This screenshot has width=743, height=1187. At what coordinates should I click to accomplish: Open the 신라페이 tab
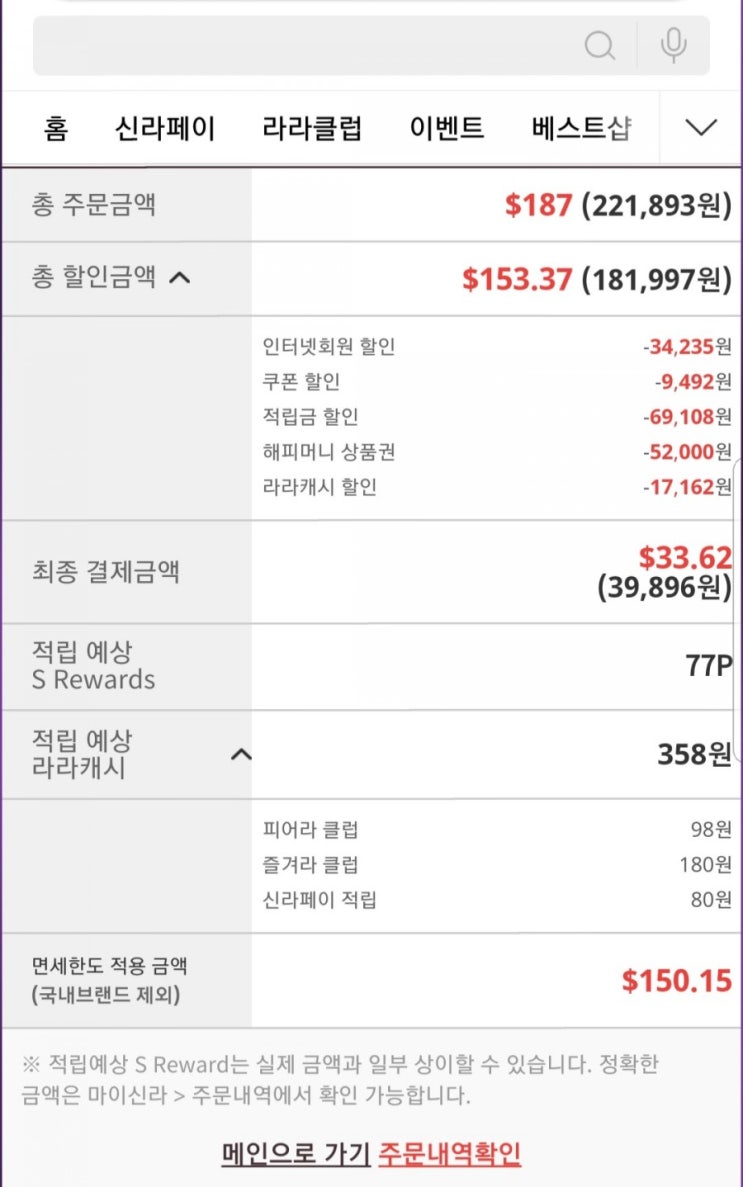point(165,128)
